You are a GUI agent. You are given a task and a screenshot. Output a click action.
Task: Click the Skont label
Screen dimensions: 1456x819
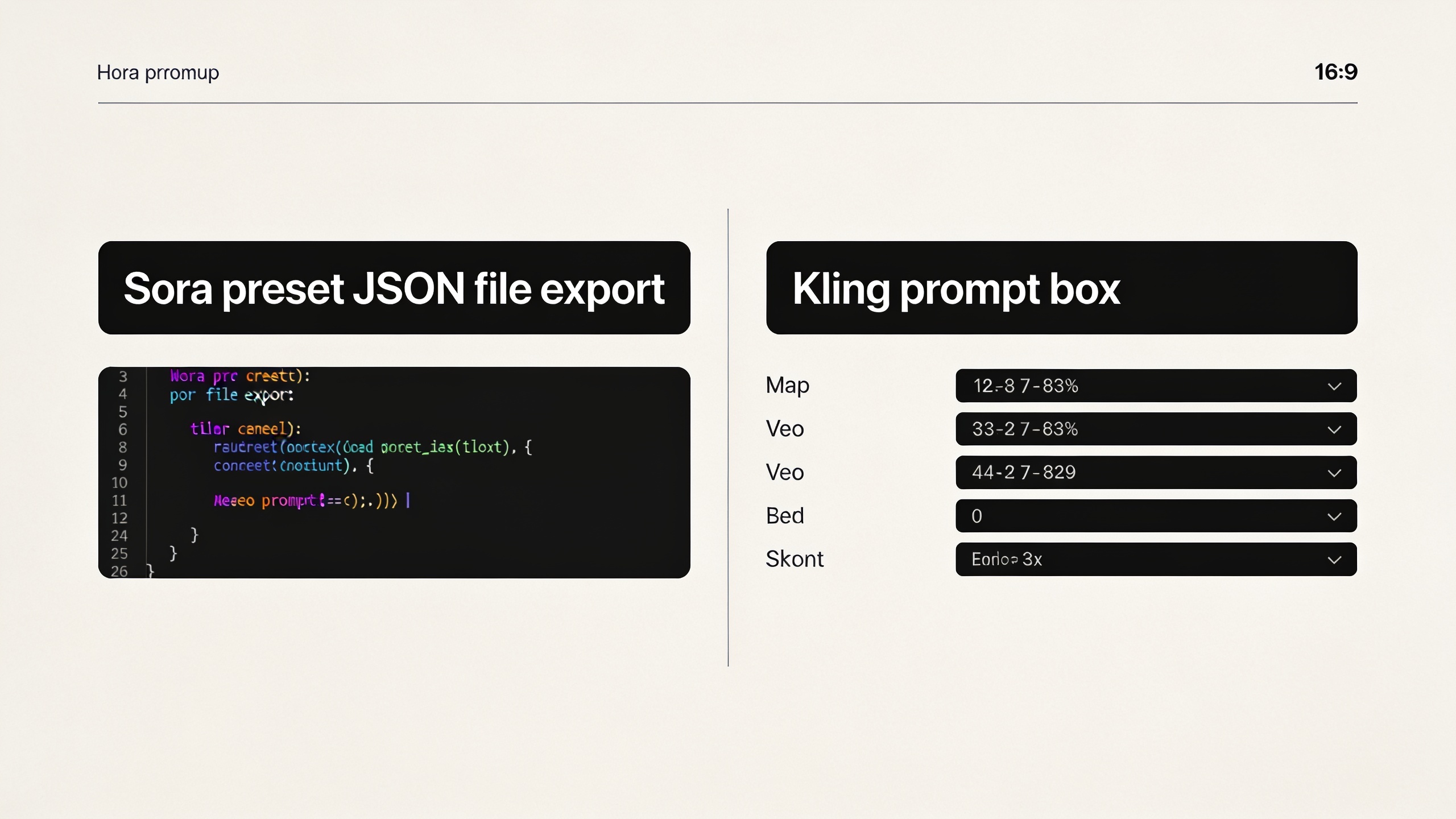pos(795,559)
